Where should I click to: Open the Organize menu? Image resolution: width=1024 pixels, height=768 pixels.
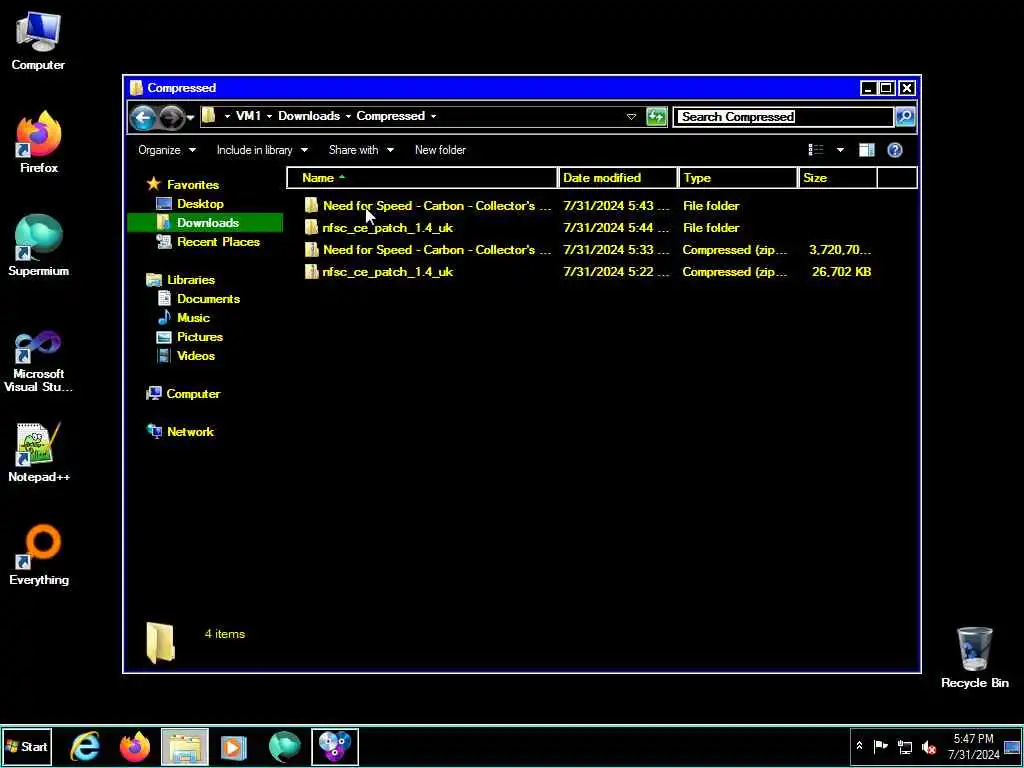click(x=167, y=150)
